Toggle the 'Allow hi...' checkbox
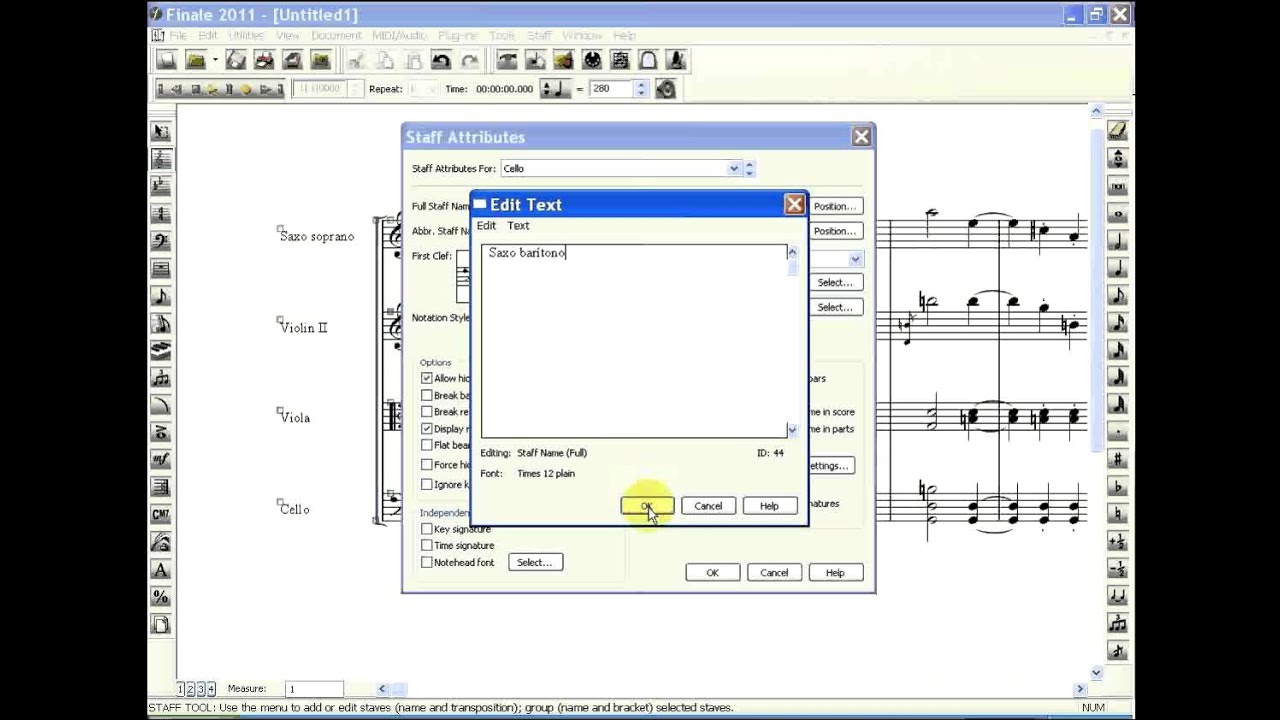 click(x=427, y=378)
